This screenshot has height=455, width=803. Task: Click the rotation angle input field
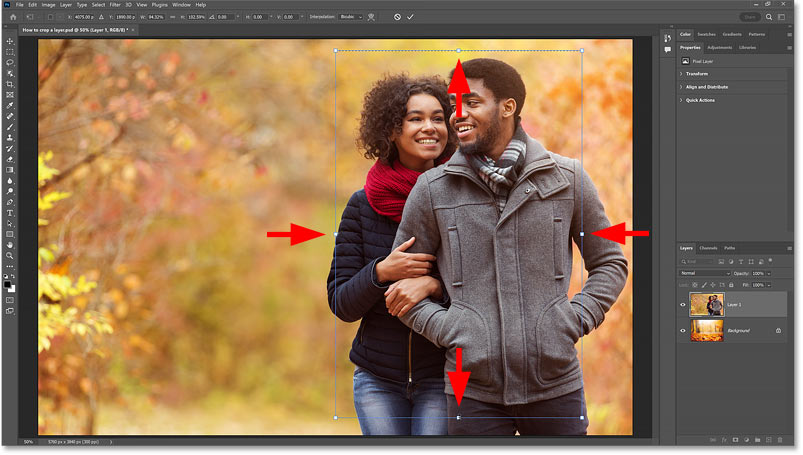pyautogui.click(x=226, y=17)
